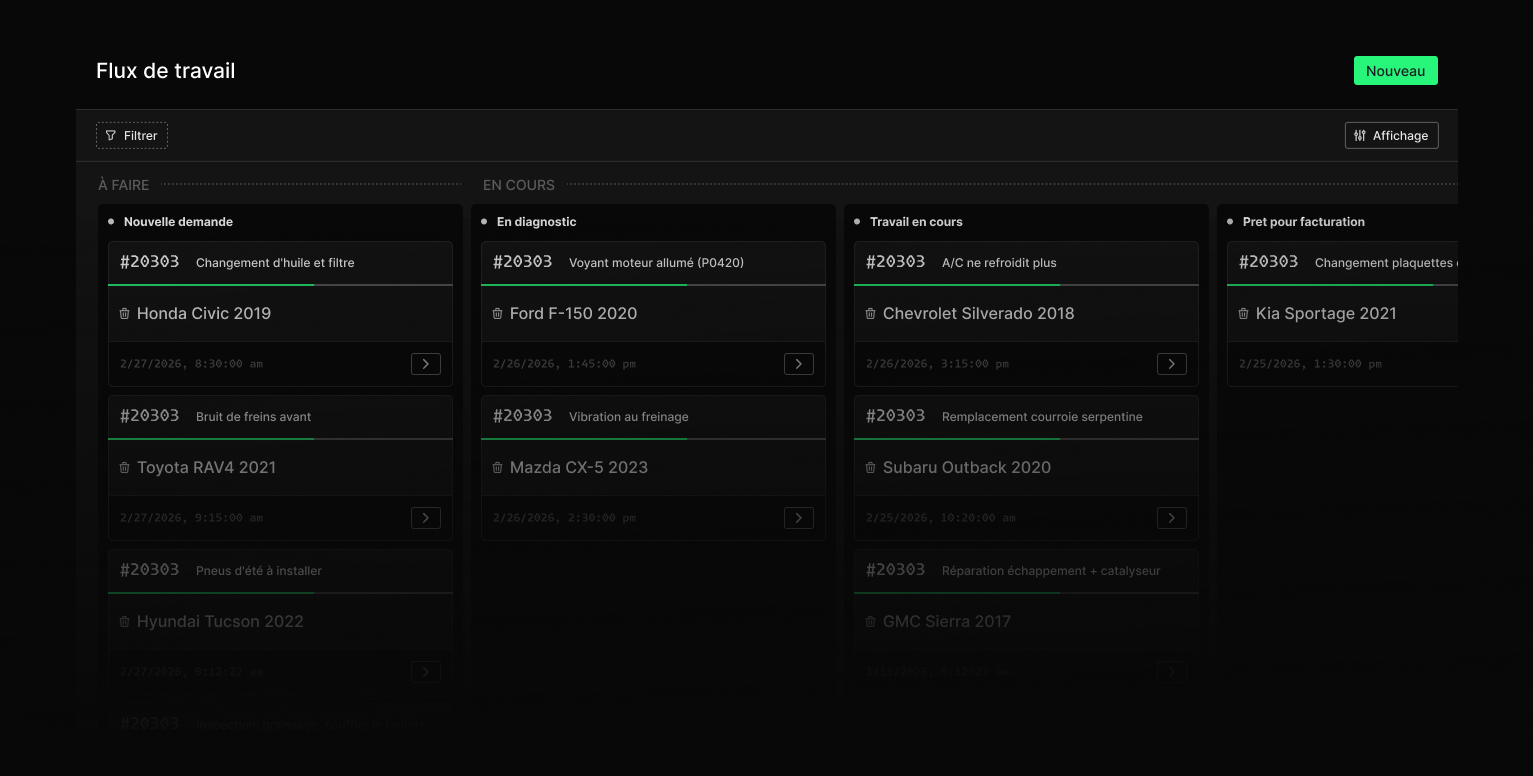Open the 'Bruit de freins avant' work order
The image size is (1533, 776).
pos(254,417)
